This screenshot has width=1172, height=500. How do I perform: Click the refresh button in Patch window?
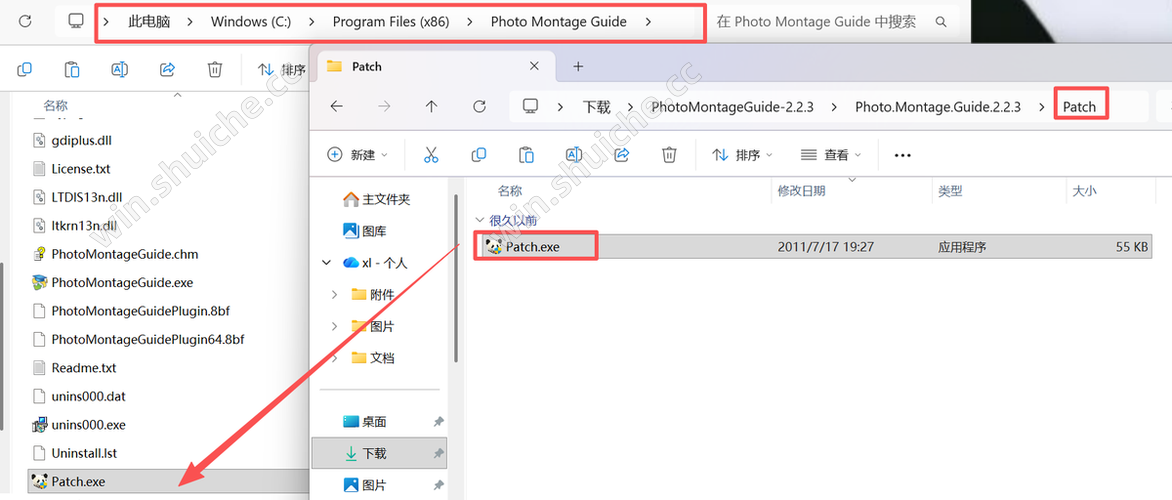click(479, 106)
